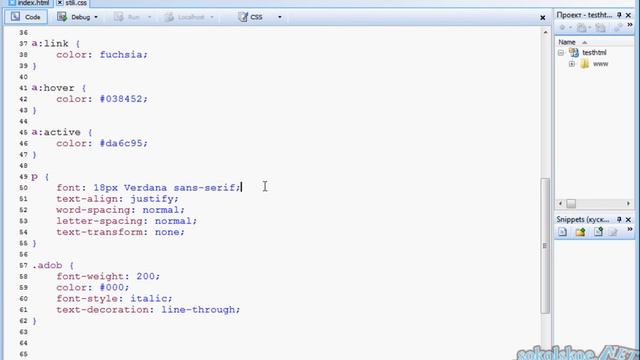Click the letter-spacing: normal line
The width and height of the screenshot is (640, 360).
127,221
